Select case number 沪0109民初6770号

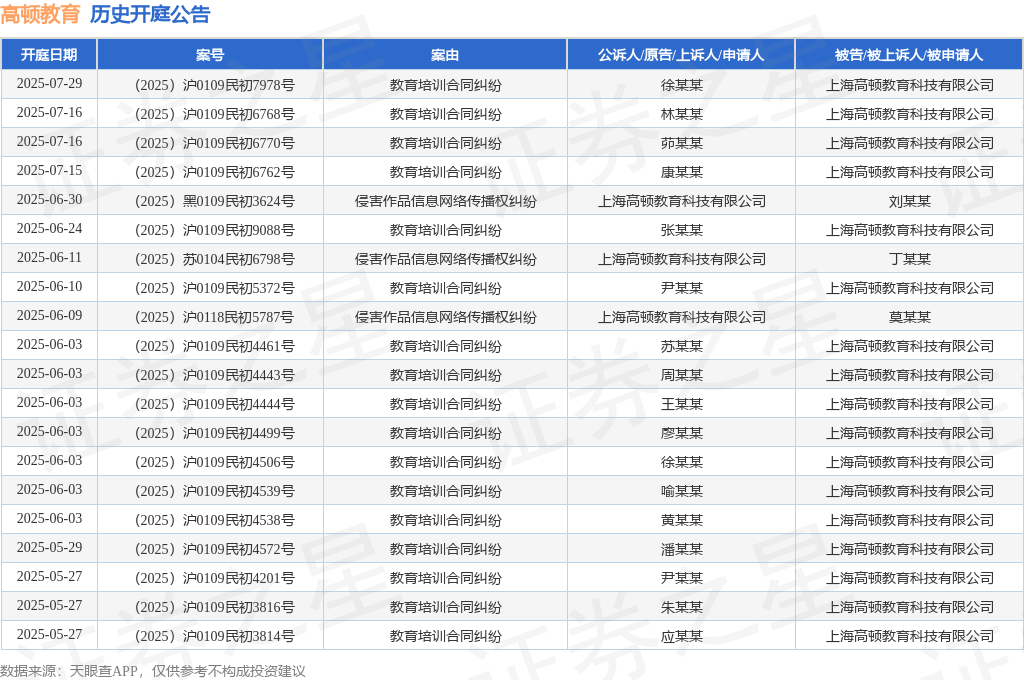click(215, 143)
